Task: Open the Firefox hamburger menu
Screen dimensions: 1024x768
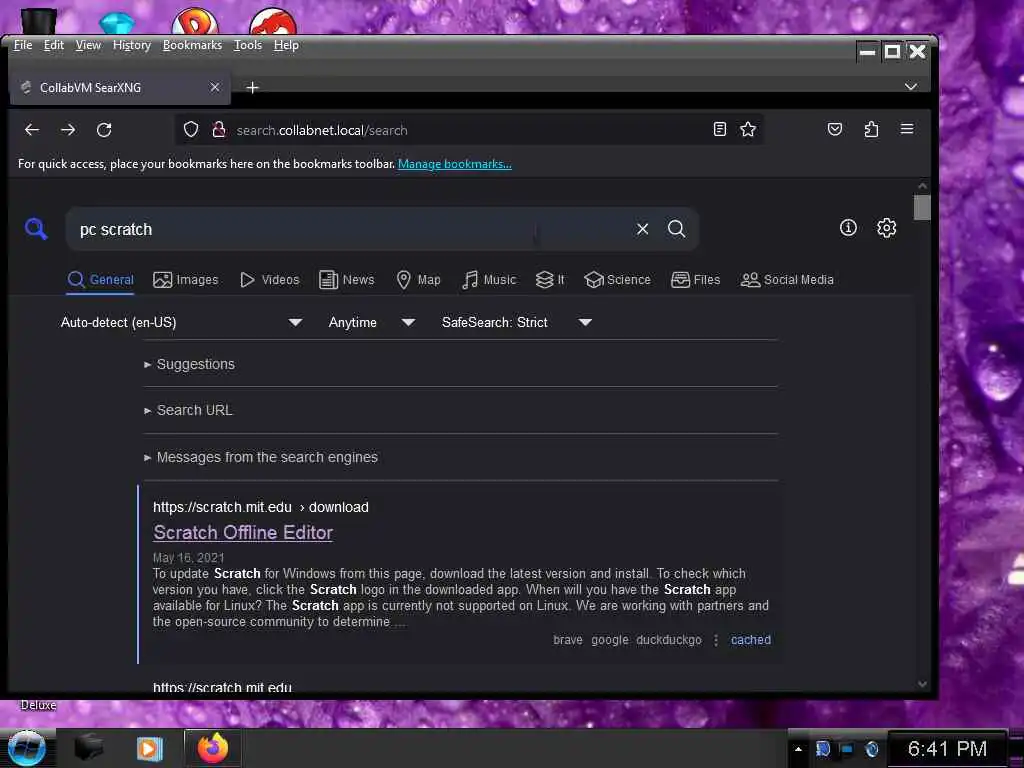Action: tap(907, 129)
